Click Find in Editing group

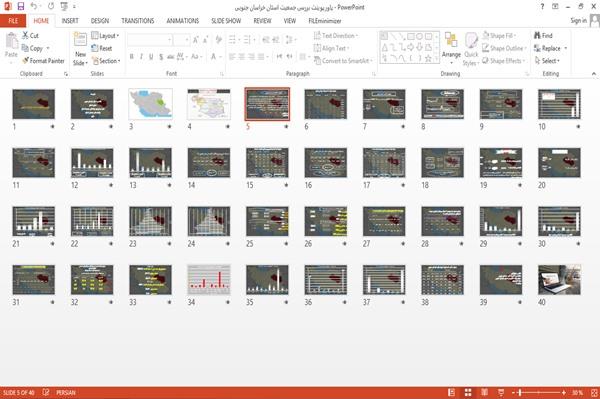pyautogui.click(x=543, y=36)
